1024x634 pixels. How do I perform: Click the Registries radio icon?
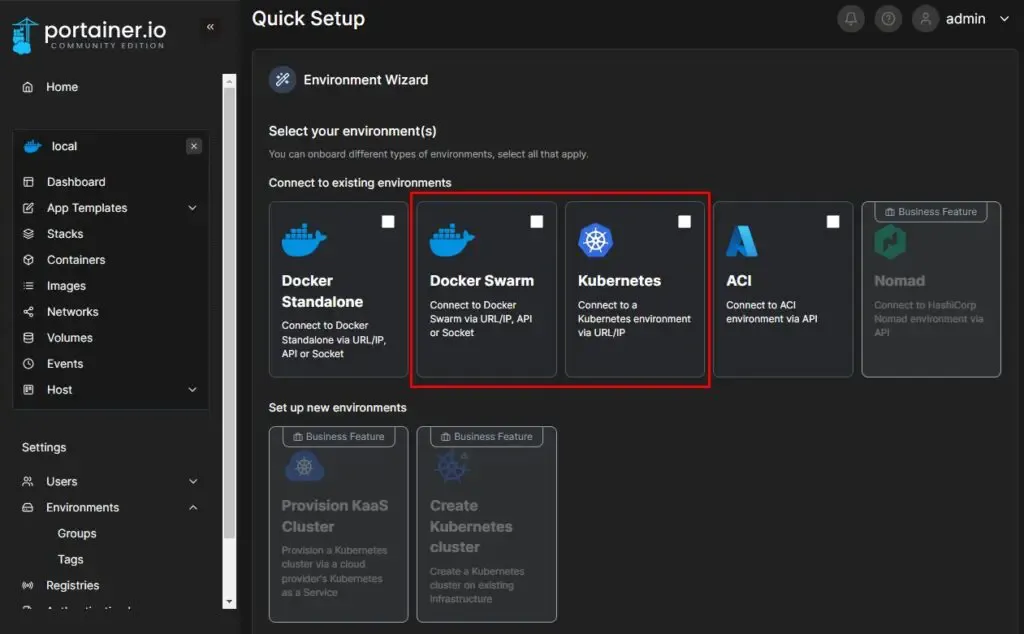coord(27,586)
